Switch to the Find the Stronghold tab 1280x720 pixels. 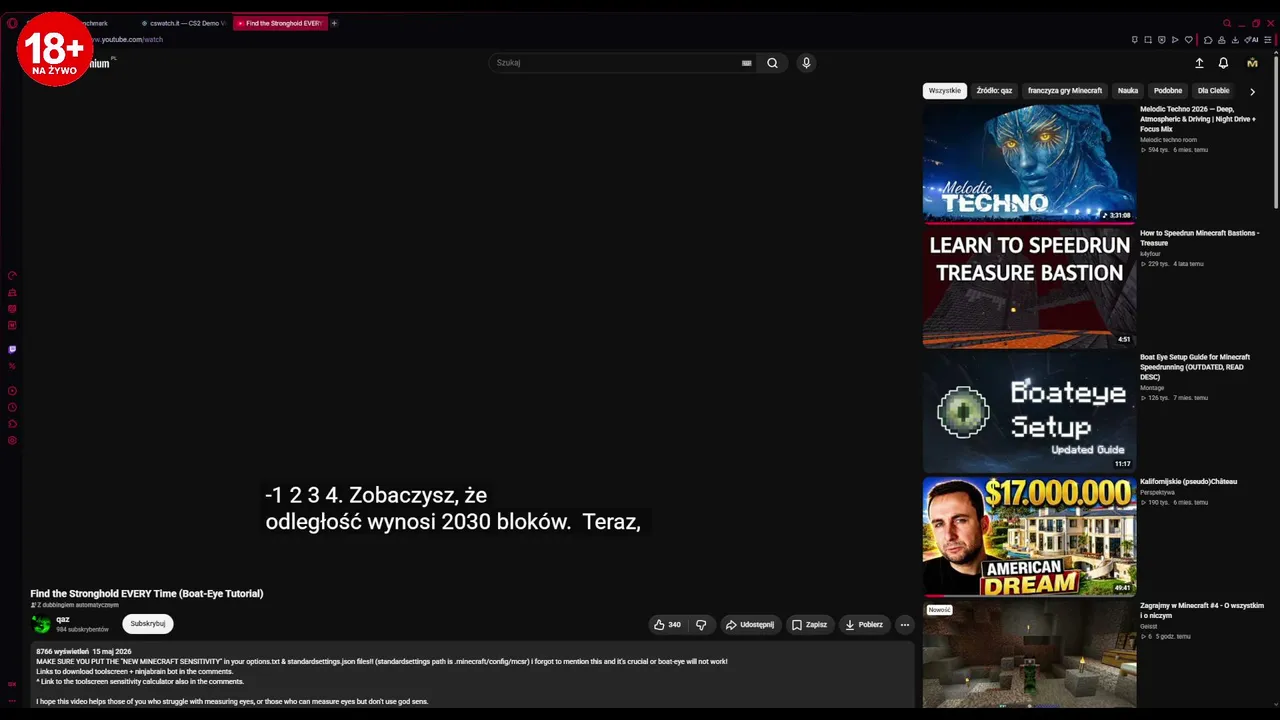[280, 23]
